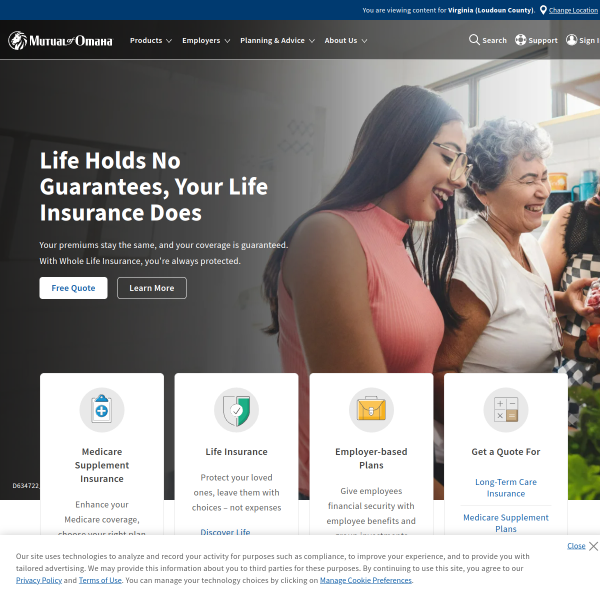Image resolution: width=600 pixels, height=600 pixels.
Task: Expand the Employers chevron
Action: pyautogui.click(x=227, y=41)
